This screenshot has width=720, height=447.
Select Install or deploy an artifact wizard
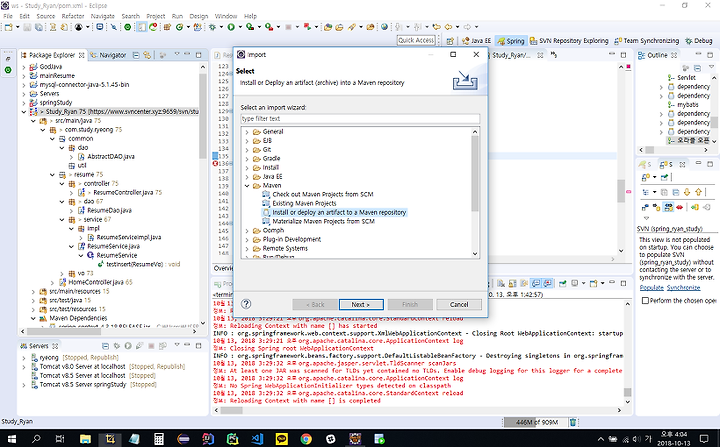pyautogui.click(x=334, y=213)
